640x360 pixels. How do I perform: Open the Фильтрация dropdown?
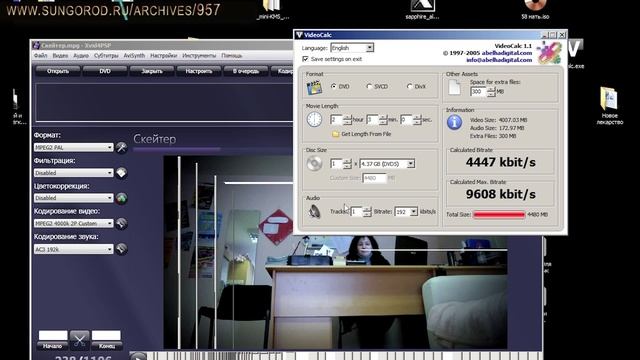(x=73, y=173)
